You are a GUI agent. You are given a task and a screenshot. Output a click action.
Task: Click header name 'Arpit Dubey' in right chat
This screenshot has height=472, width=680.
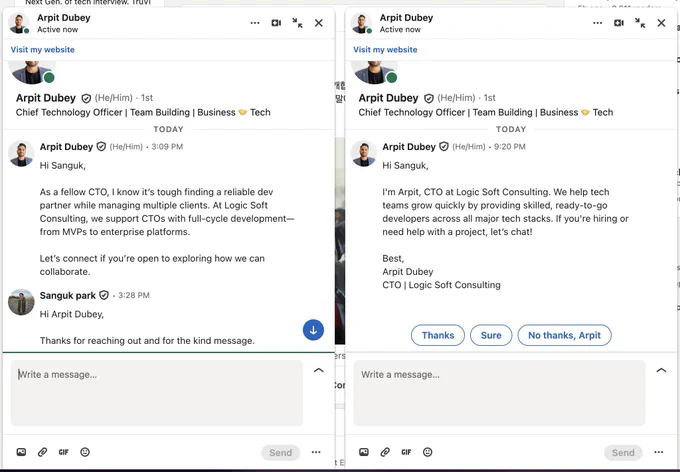pos(406,18)
